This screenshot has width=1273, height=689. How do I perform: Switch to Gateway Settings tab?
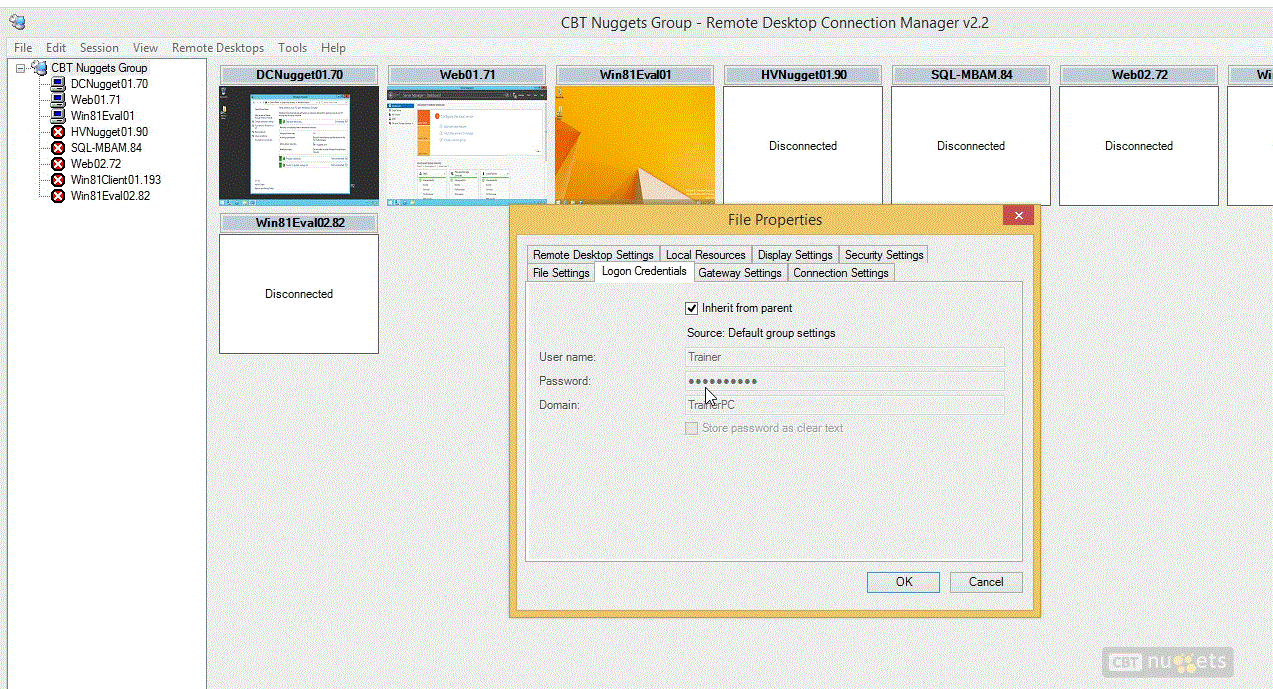(740, 273)
